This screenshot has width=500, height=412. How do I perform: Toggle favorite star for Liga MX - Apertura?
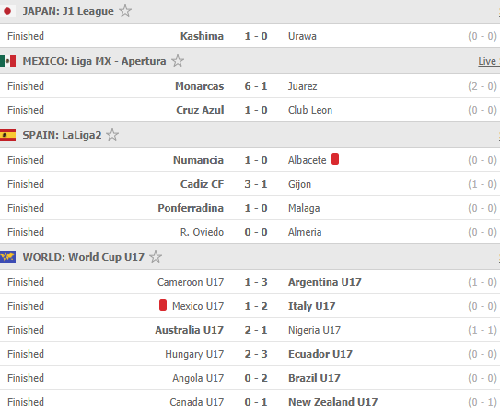coord(177,61)
